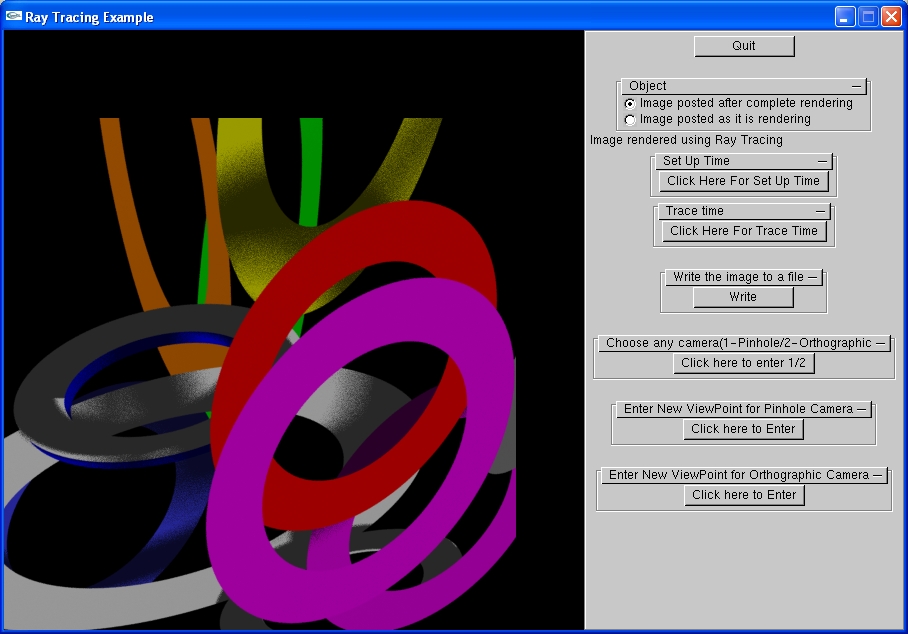Click the red torus in the rendered image
The width and height of the screenshot is (908, 634).
[x=405, y=232]
